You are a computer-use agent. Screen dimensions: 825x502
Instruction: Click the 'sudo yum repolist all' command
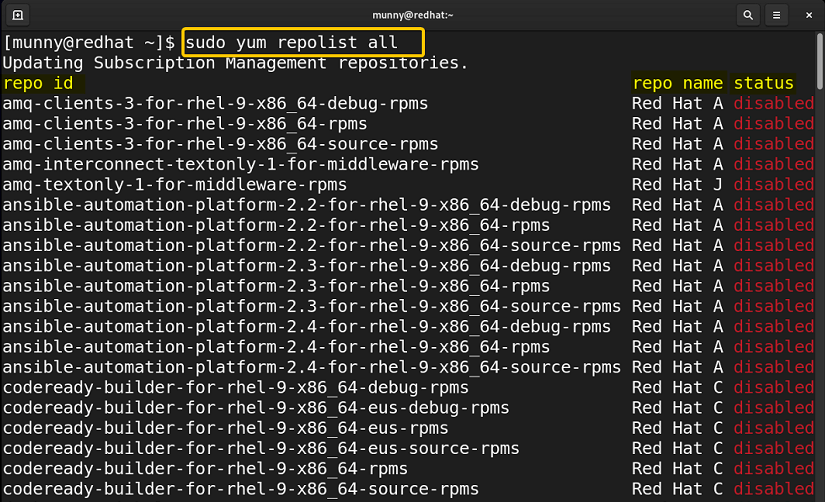point(291,42)
